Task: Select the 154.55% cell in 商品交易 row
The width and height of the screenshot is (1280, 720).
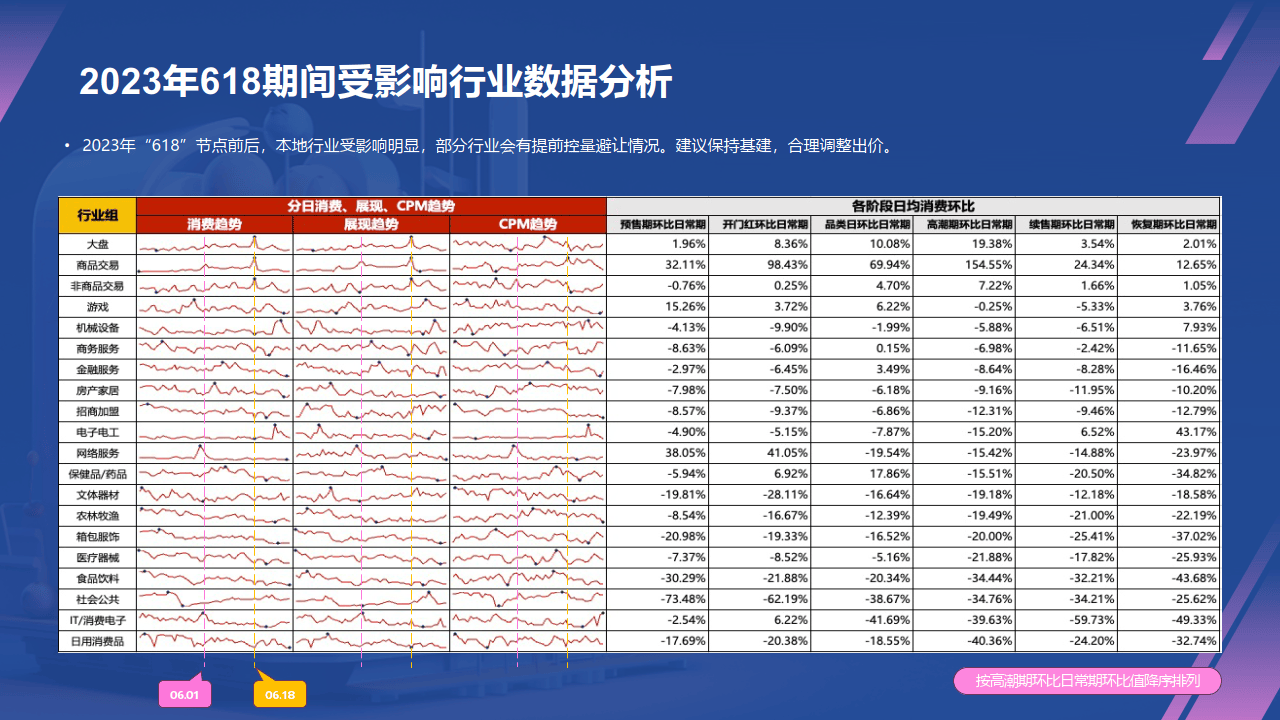Action: 964,265
